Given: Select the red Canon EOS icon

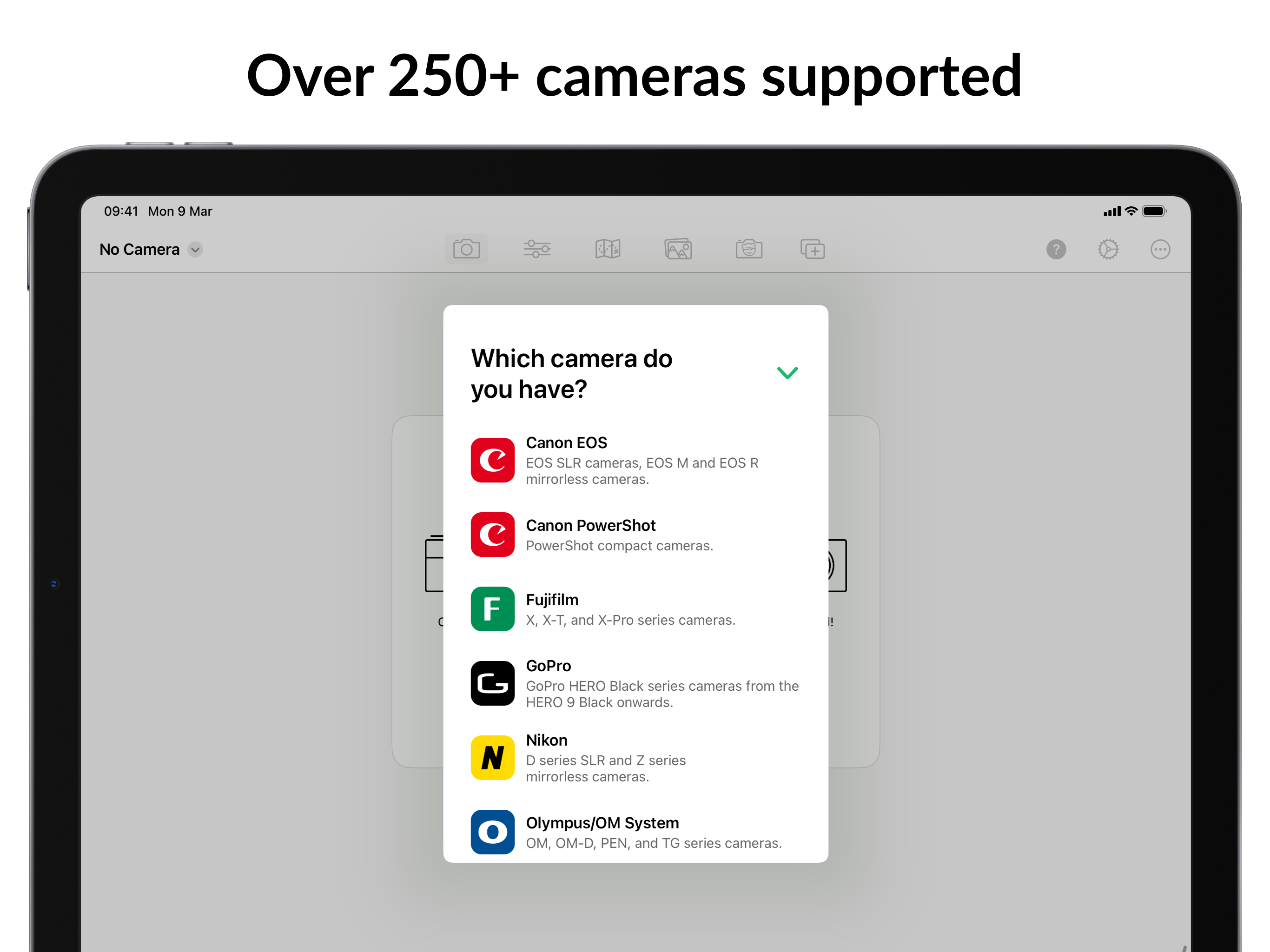Looking at the screenshot, I should point(493,460).
